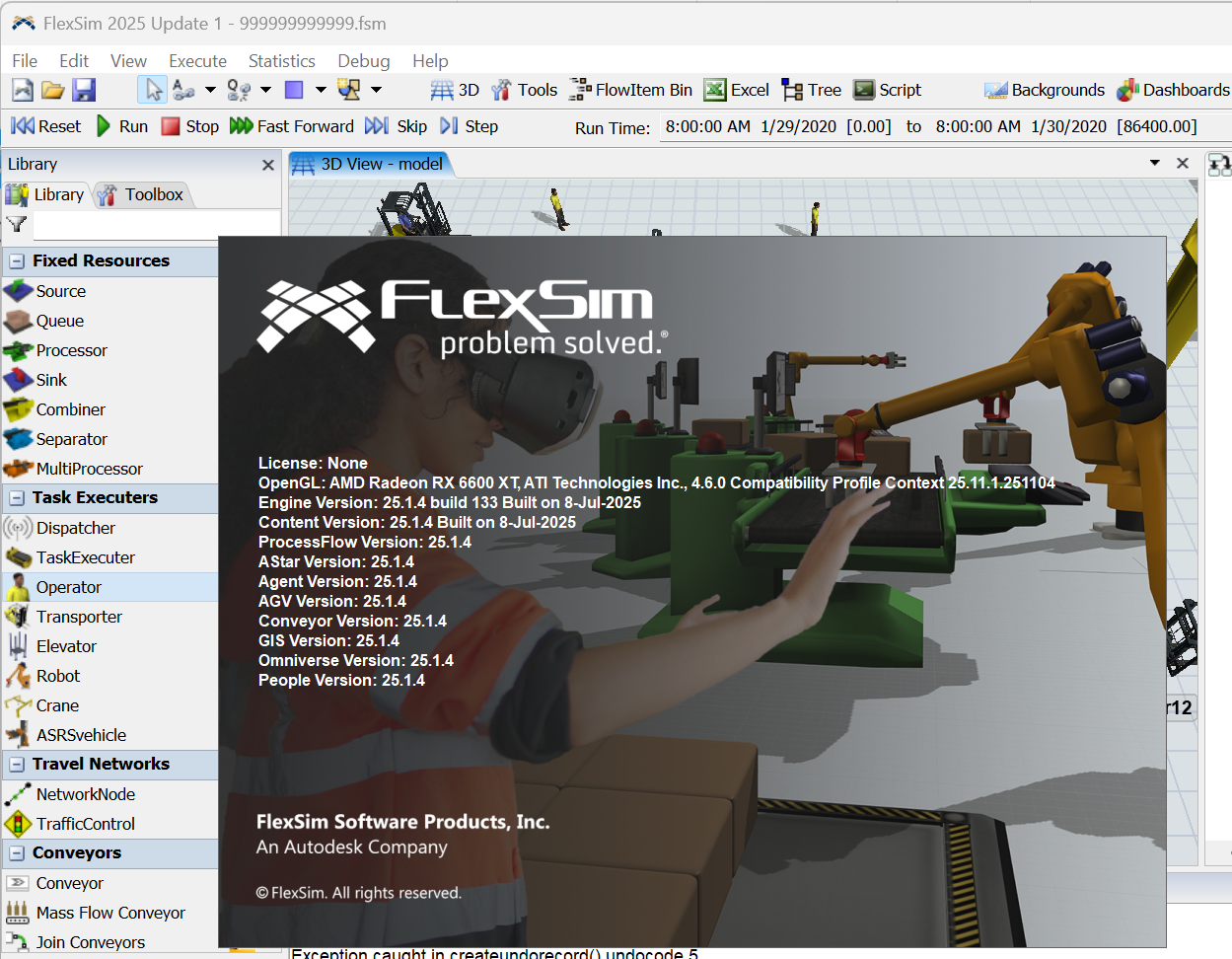Screen dimensions: 1232x959
Task: Select Operator in the library
Action: point(109,587)
